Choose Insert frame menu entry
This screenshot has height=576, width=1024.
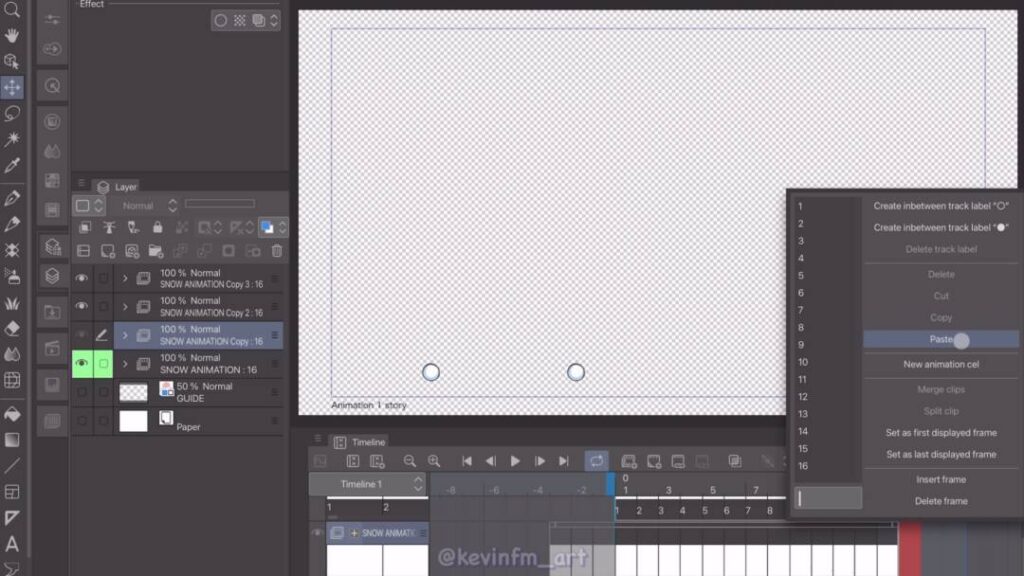click(941, 479)
